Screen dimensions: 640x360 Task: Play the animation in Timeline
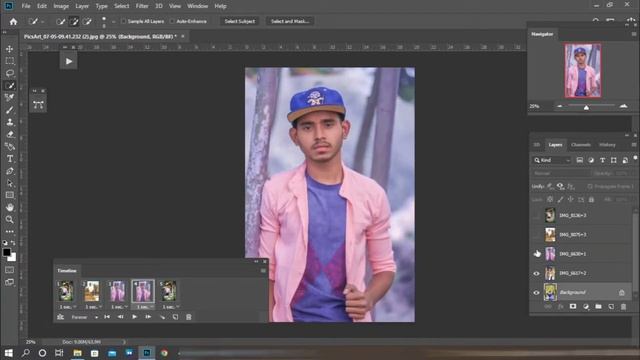pyautogui.click(x=134, y=317)
